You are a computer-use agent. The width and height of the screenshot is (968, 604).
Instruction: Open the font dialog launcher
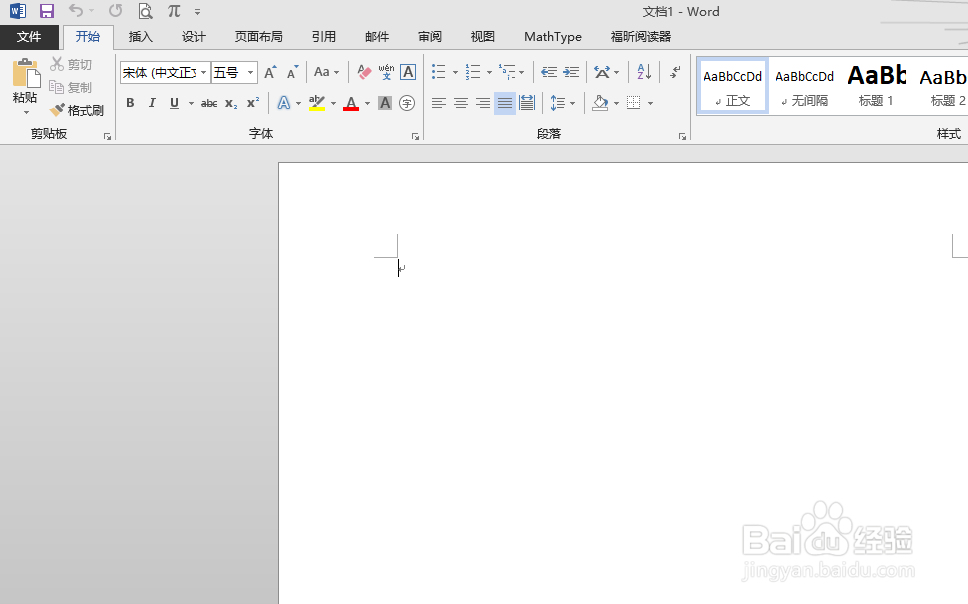point(415,136)
